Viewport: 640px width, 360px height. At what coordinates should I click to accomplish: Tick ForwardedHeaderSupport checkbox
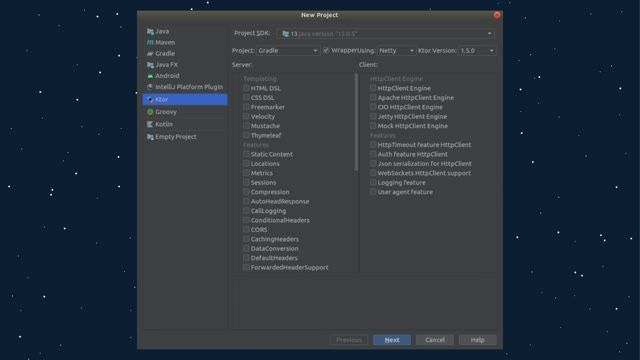pyautogui.click(x=246, y=267)
